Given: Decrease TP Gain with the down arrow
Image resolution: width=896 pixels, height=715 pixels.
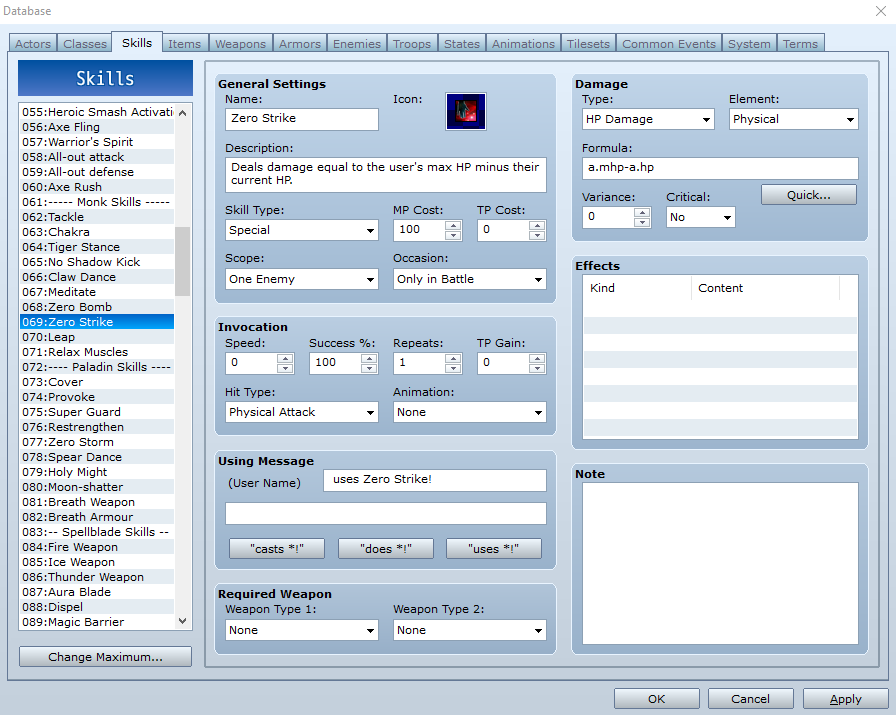Looking at the screenshot, I should tap(537, 368).
